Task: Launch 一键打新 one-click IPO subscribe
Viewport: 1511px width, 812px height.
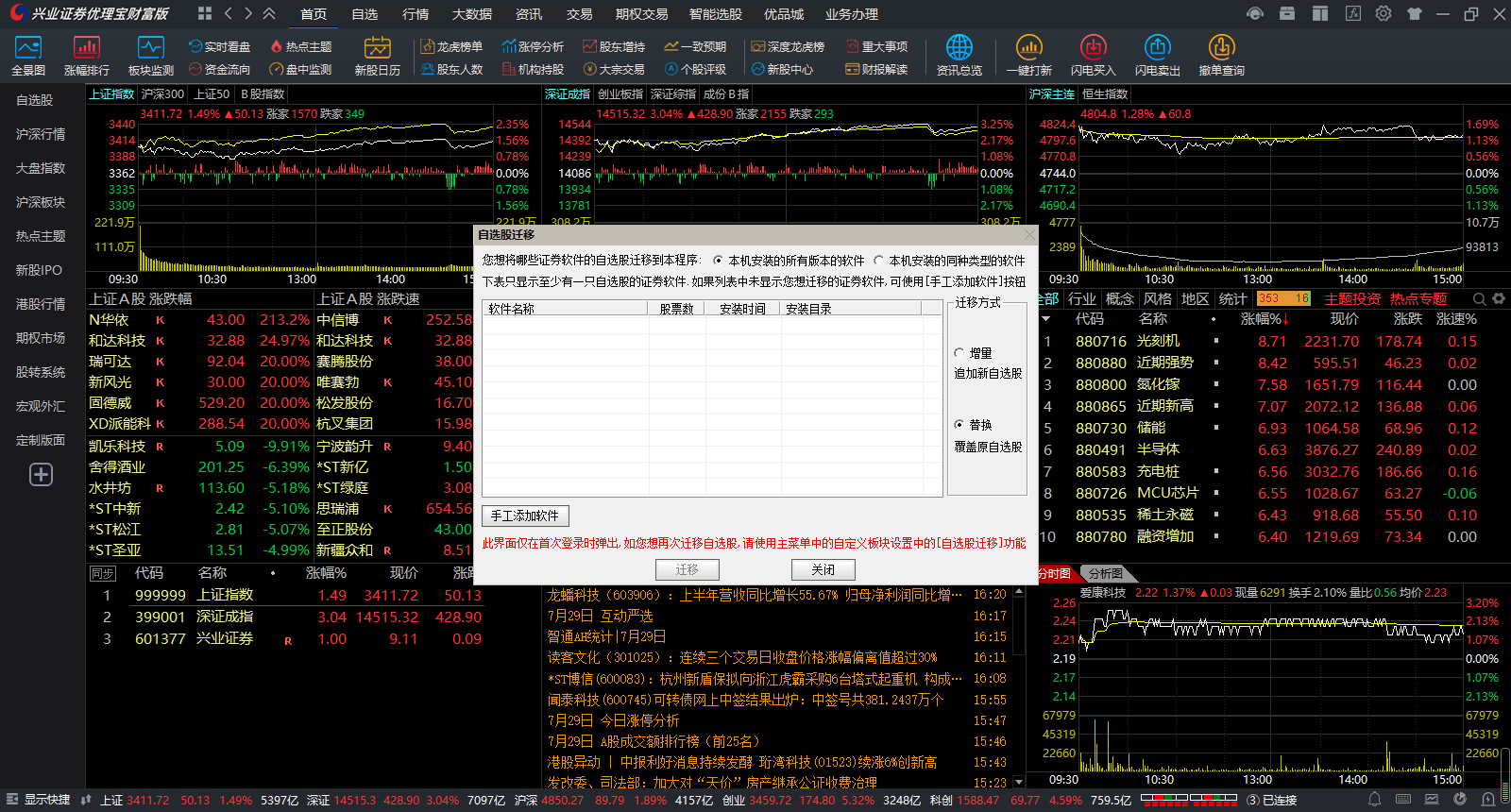Action: (1029, 57)
